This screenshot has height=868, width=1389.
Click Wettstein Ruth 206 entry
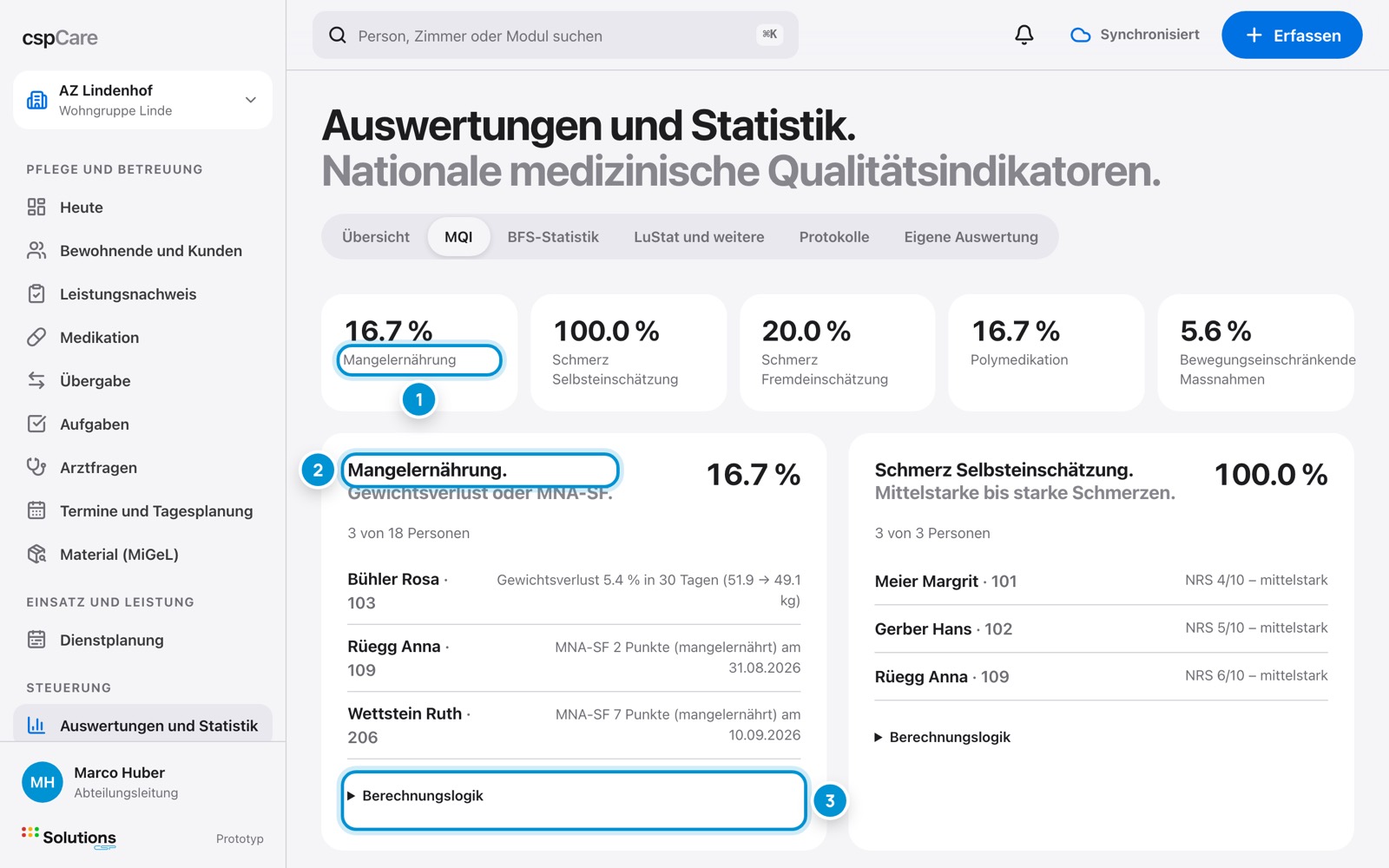pyautogui.click(x=574, y=725)
